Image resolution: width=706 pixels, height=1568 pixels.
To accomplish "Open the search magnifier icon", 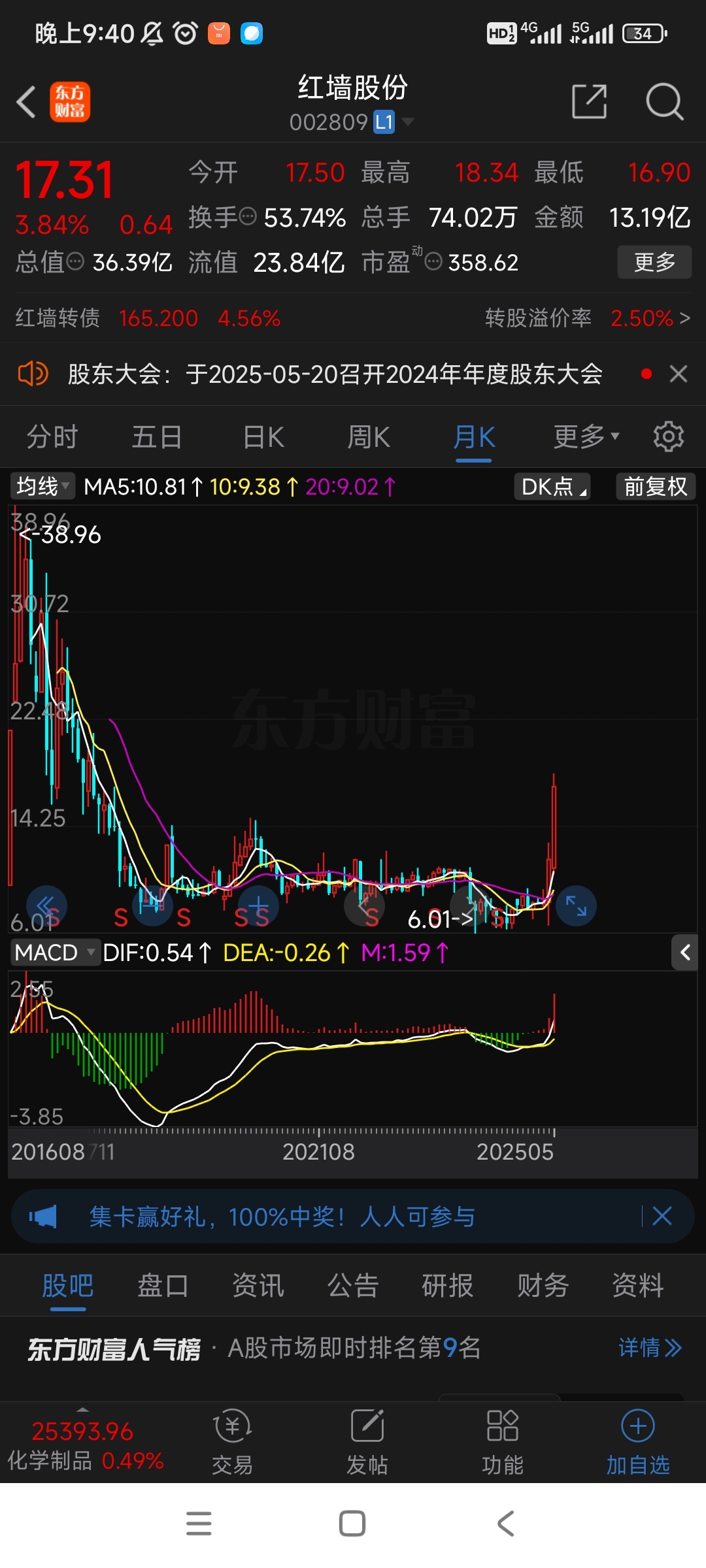I will coord(664,101).
